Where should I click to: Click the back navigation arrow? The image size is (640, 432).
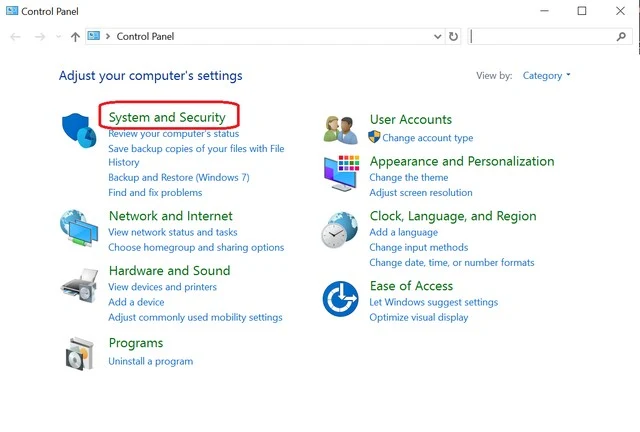(16, 37)
